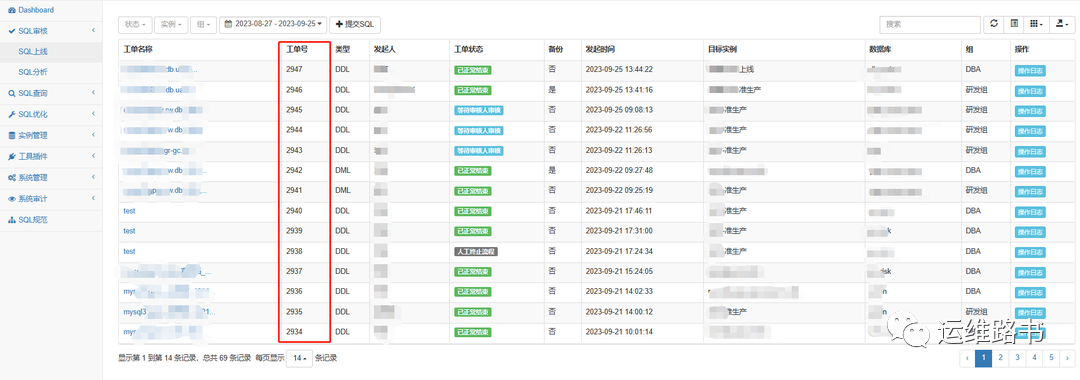The image size is (1080, 380).
Task: Open the test work order numbered 2940
Action: point(129,211)
